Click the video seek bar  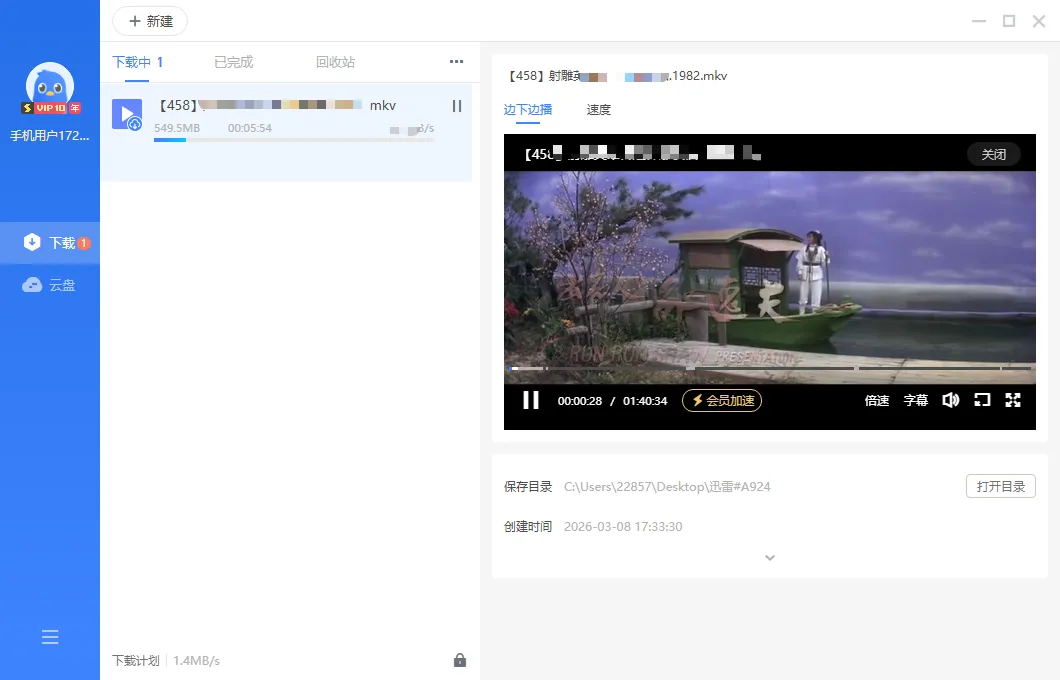tap(770, 368)
